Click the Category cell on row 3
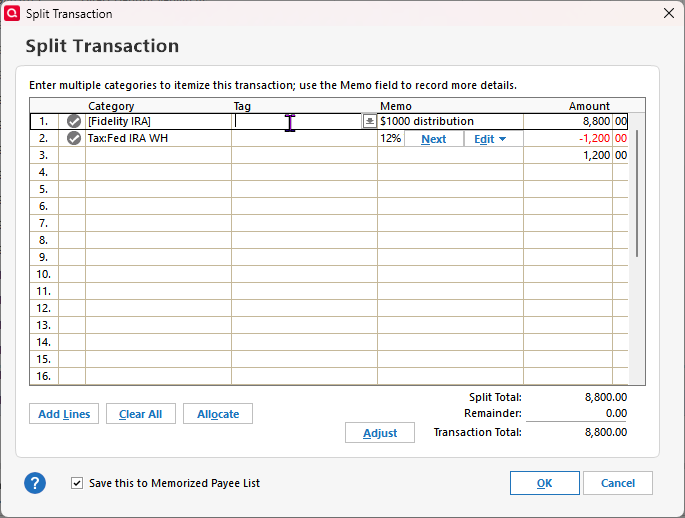This screenshot has width=685, height=518. 159,155
